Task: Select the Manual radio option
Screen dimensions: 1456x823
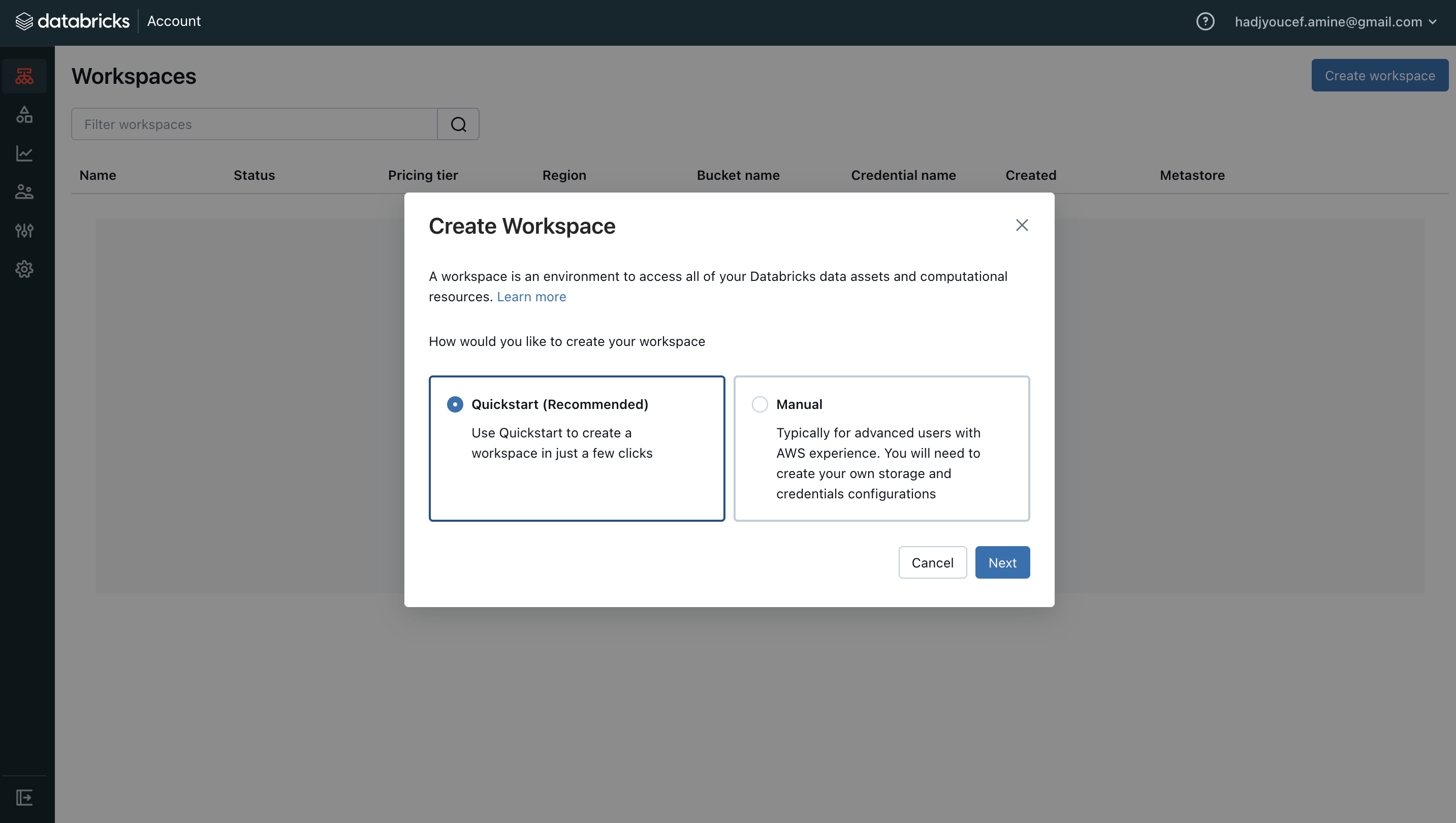Action: [x=759, y=404]
